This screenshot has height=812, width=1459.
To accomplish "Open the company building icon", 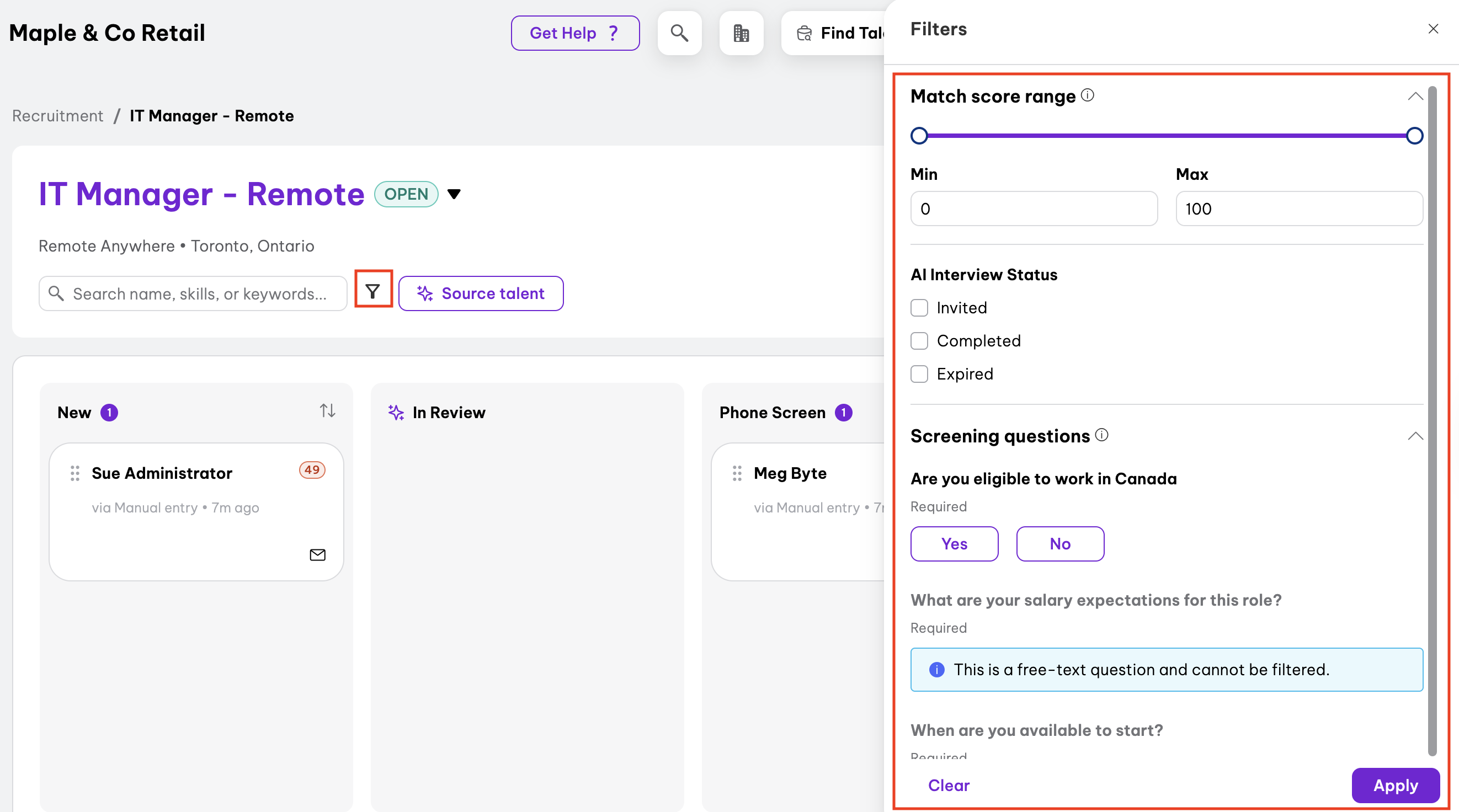I will pyautogui.click(x=741, y=33).
